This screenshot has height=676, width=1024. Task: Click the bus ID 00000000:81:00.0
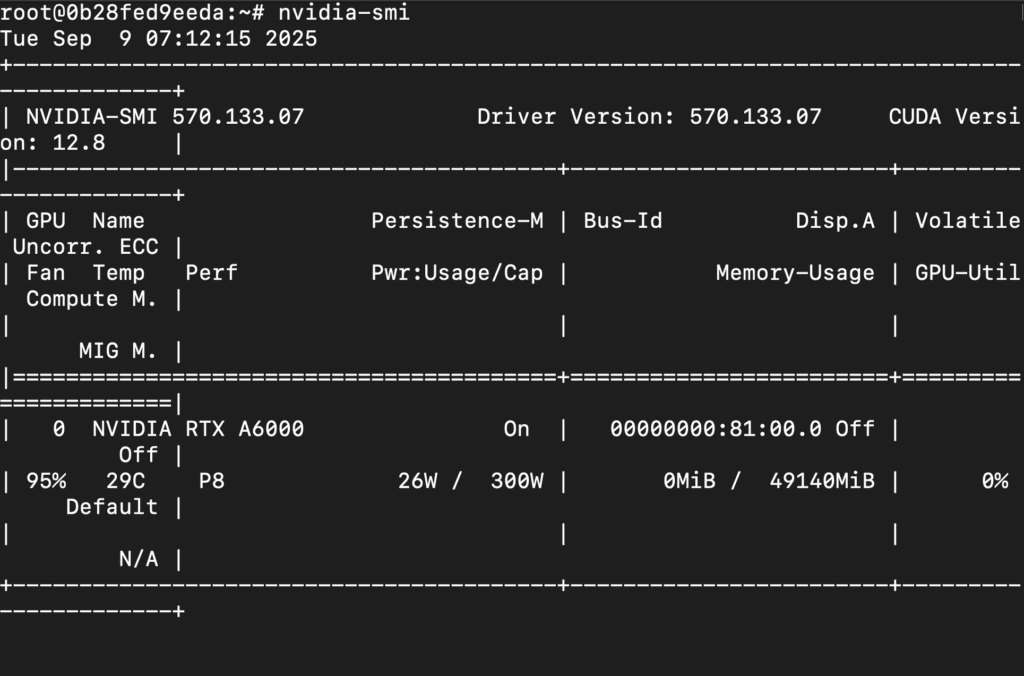pos(715,429)
